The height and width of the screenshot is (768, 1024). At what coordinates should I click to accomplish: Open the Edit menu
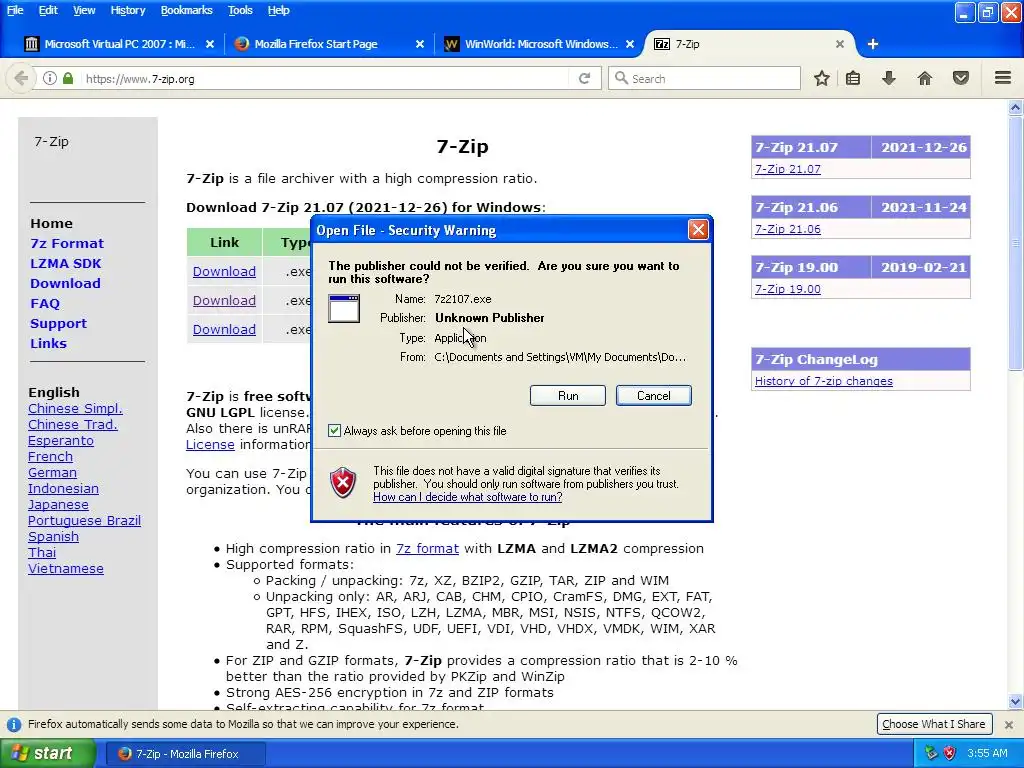(48, 10)
